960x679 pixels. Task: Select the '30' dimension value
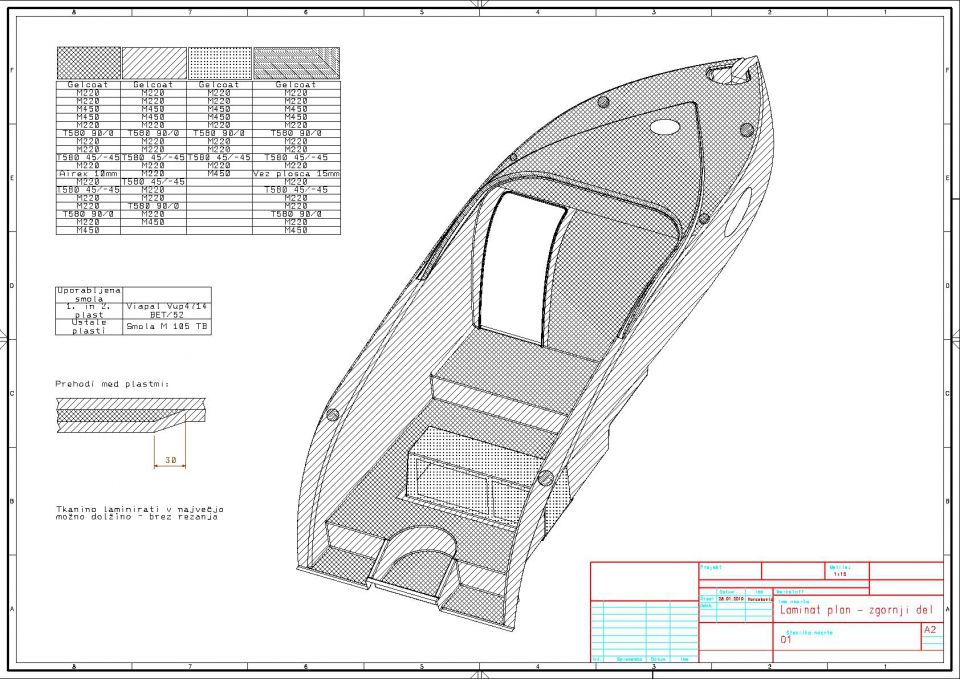170,460
